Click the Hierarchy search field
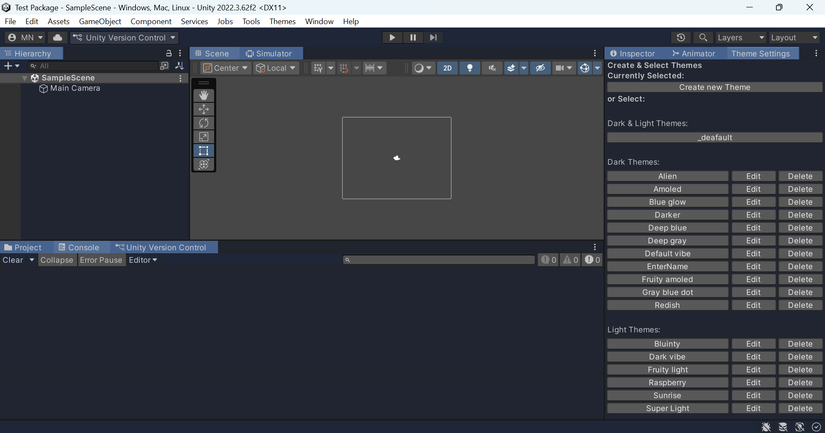 point(93,66)
